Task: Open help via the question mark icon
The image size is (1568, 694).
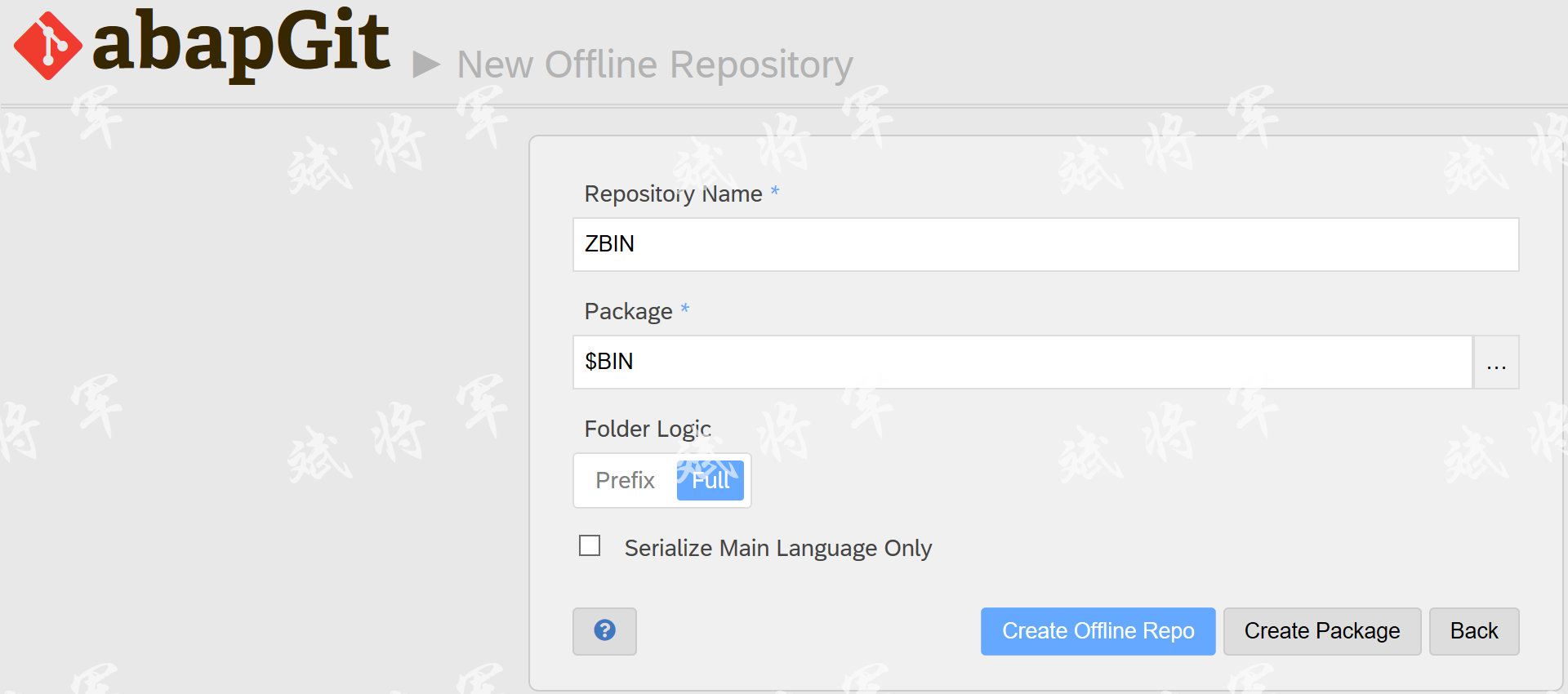Action: pos(604,630)
